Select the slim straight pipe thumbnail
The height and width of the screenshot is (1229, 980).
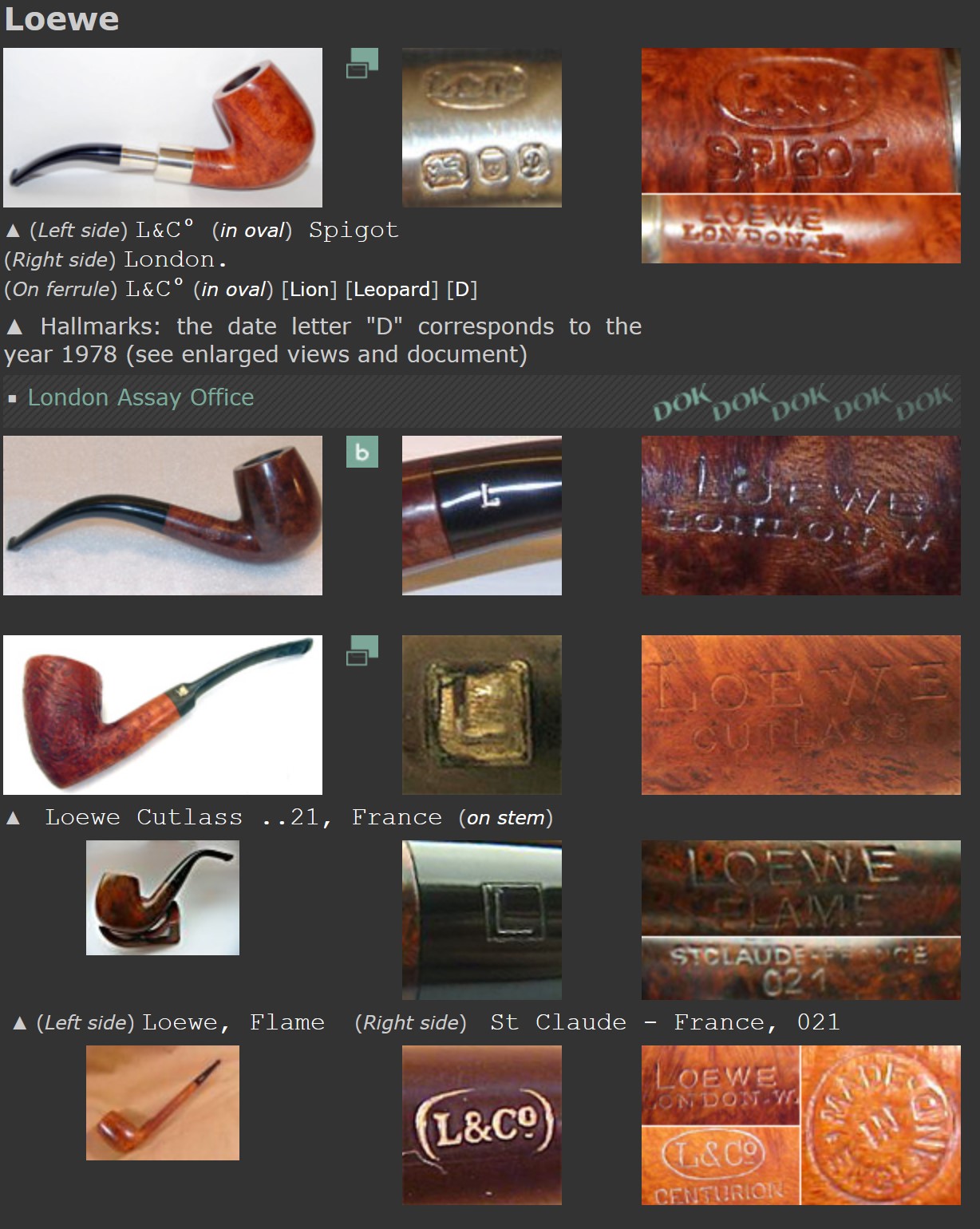coord(163,1103)
